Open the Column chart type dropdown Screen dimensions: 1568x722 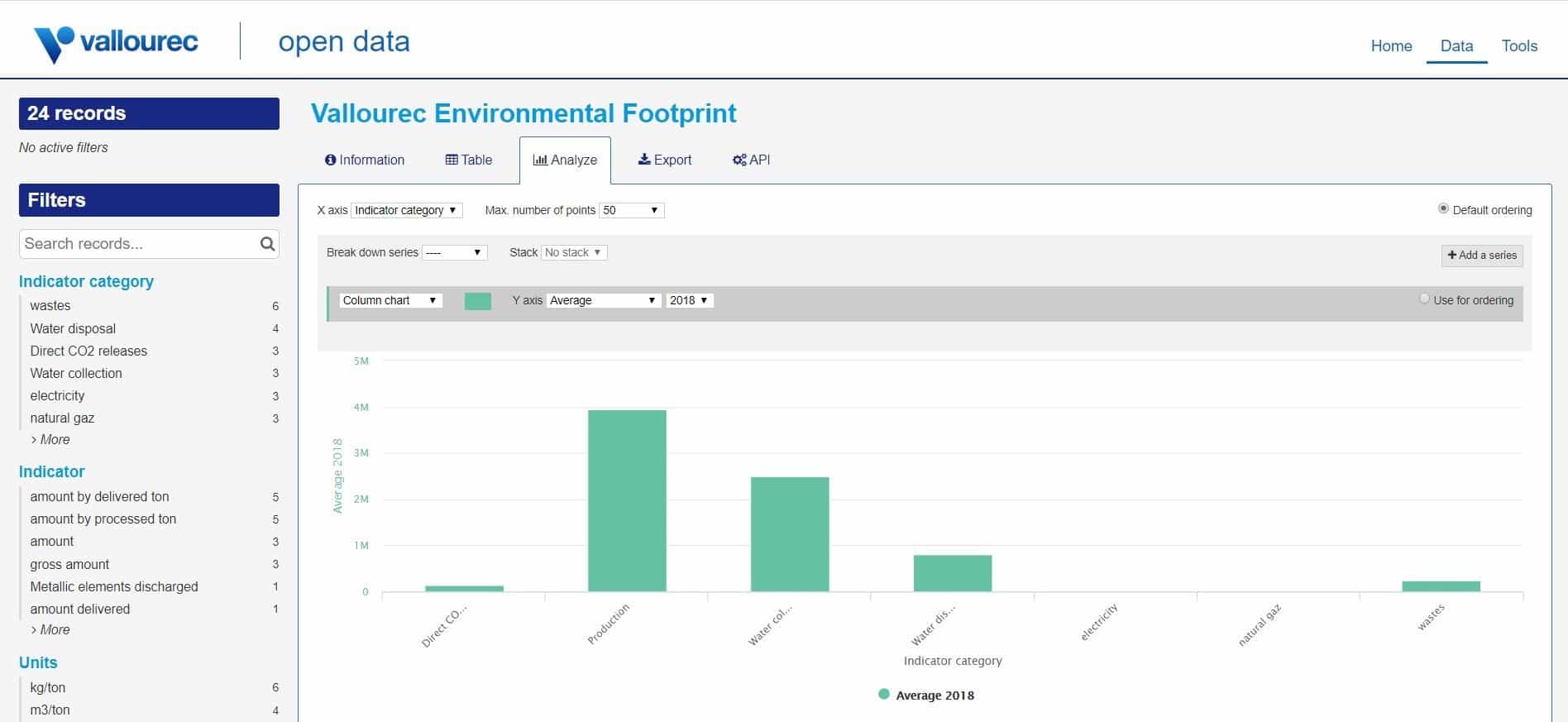(x=390, y=300)
